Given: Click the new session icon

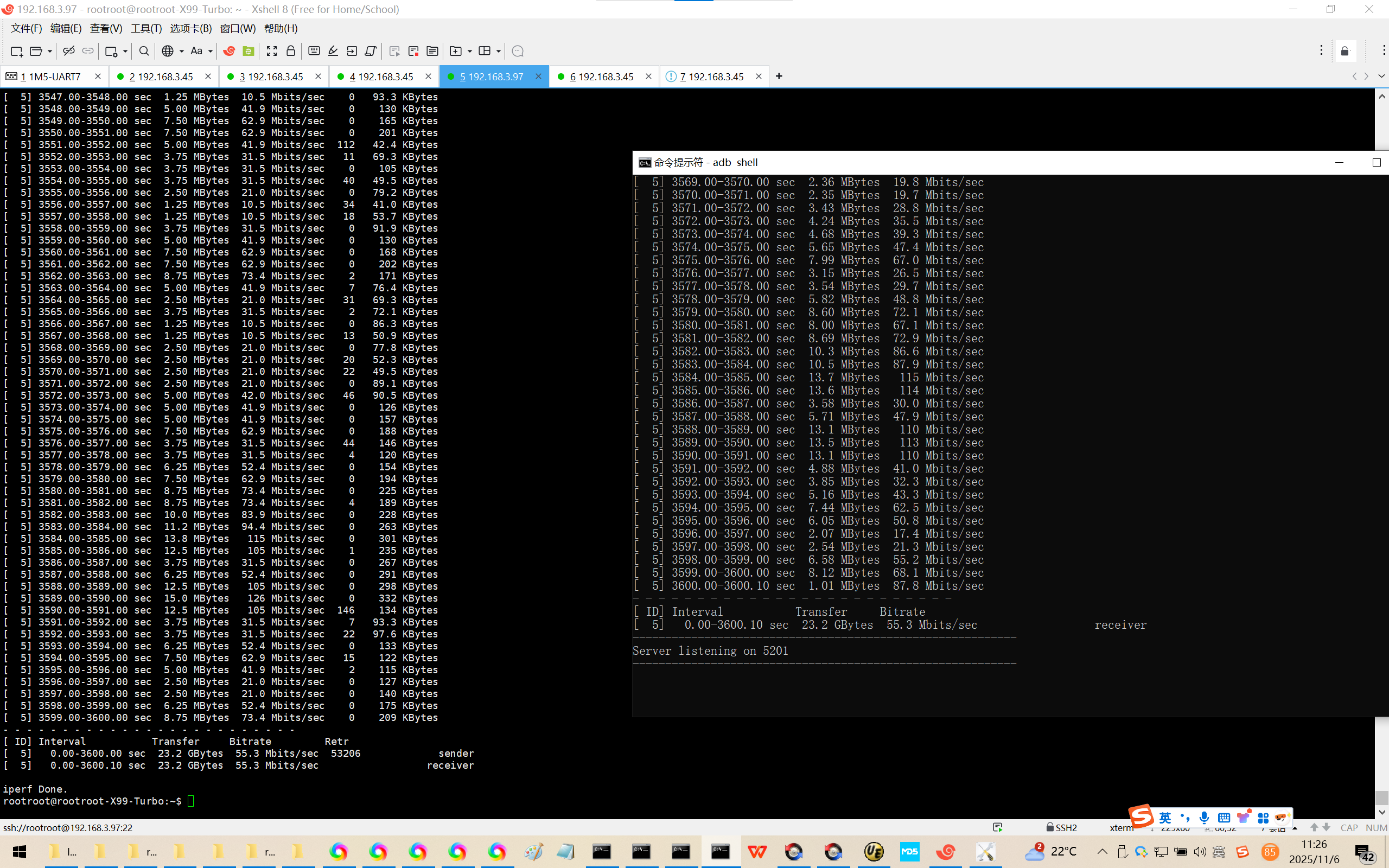Looking at the screenshot, I should 16,51.
